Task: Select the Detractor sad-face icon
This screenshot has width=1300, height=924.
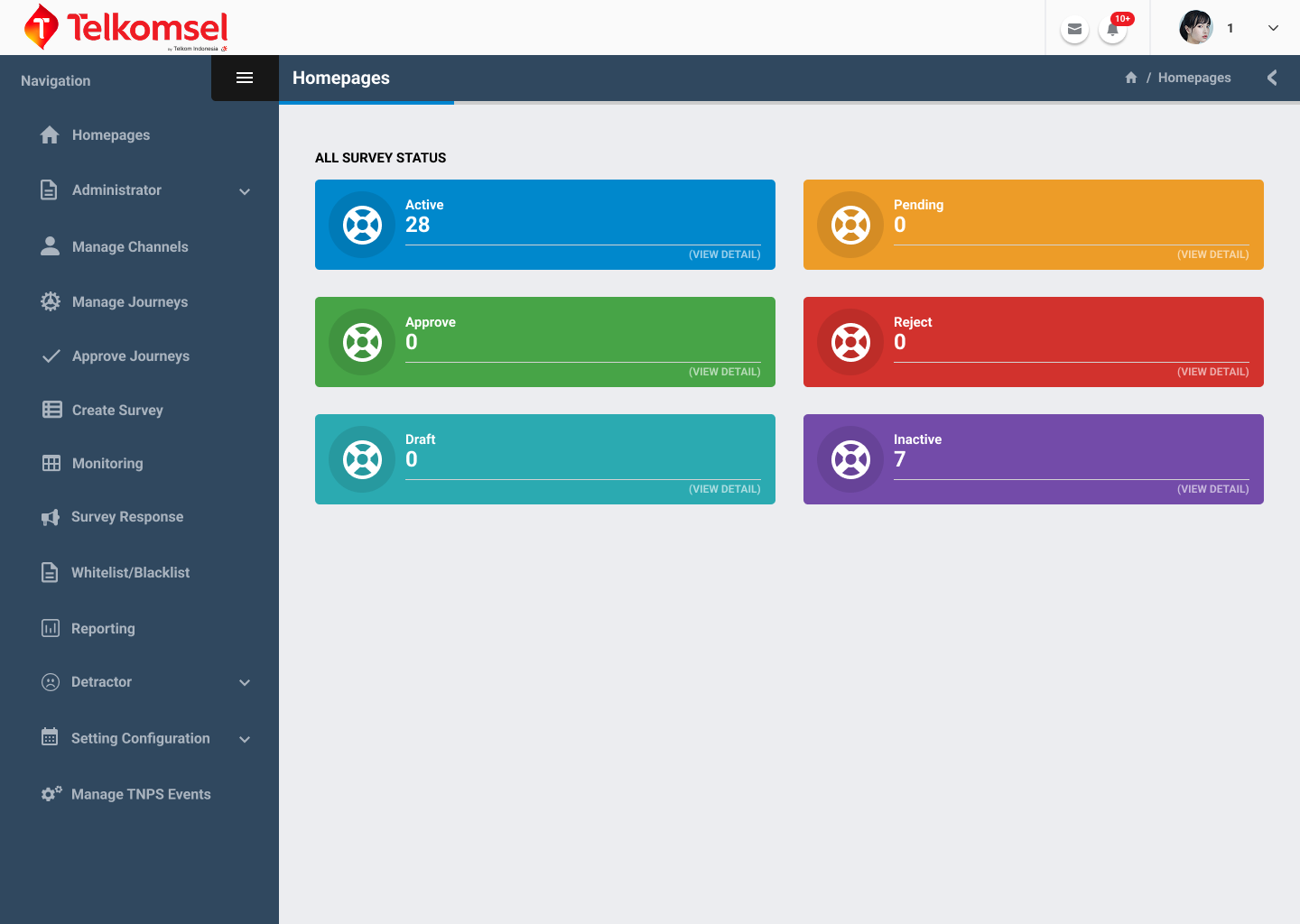Action: tap(50, 682)
